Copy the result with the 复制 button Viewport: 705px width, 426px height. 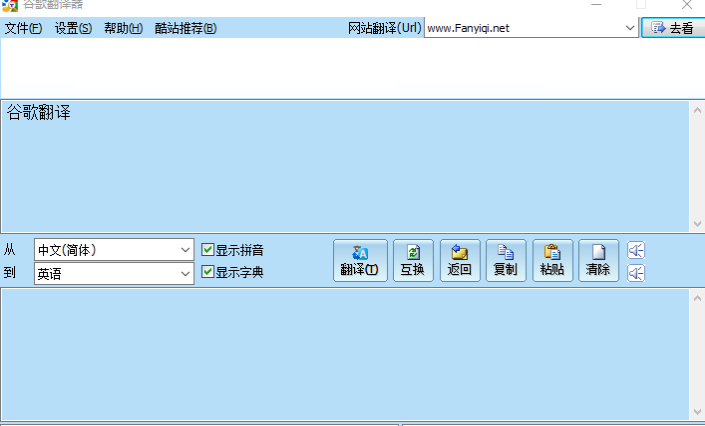(x=506, y=260)
